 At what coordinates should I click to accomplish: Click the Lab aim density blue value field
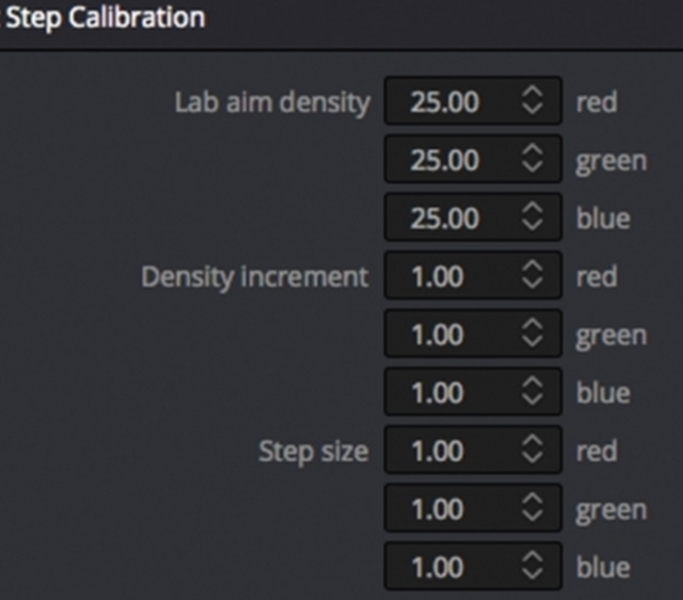click(445, 218)
